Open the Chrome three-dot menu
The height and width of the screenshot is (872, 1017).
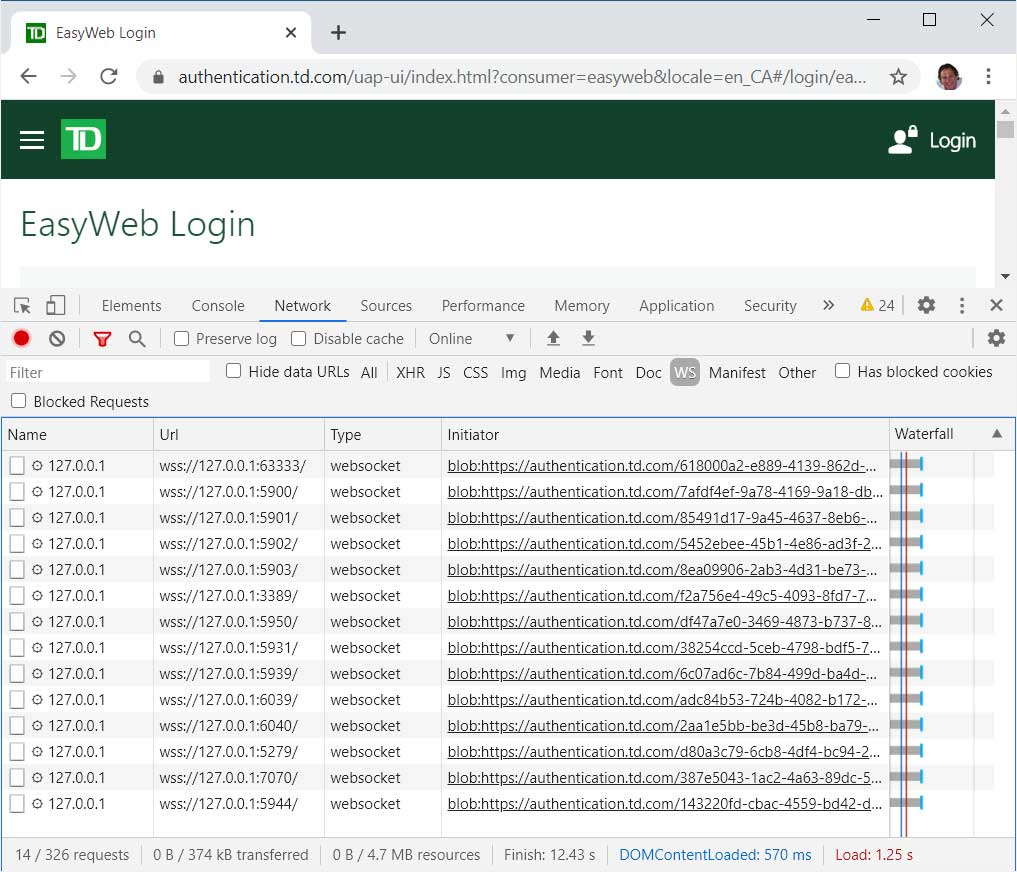coord(988,77)
